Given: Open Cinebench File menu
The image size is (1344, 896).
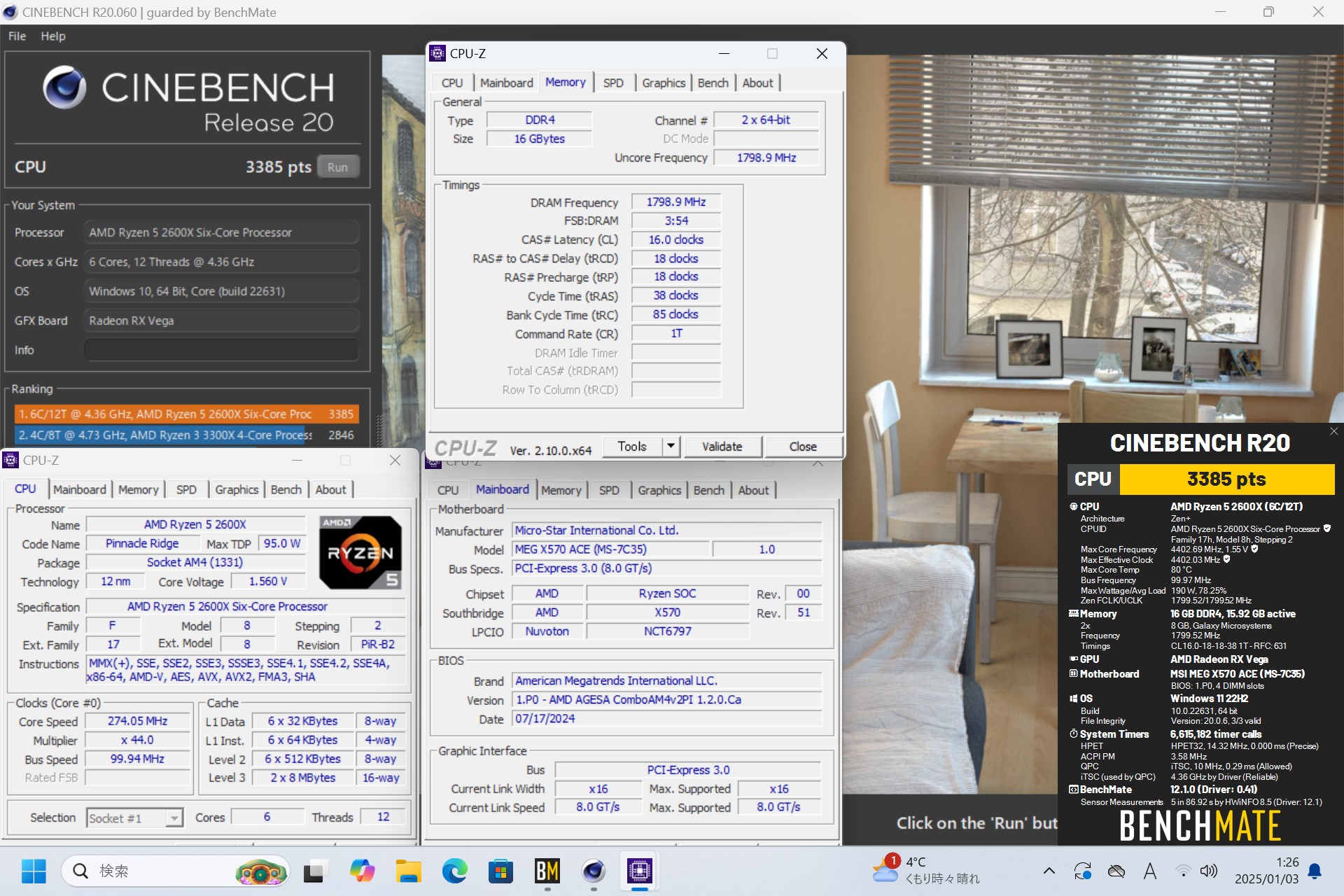Looking at the screenshot, I should tap(17, 36).
